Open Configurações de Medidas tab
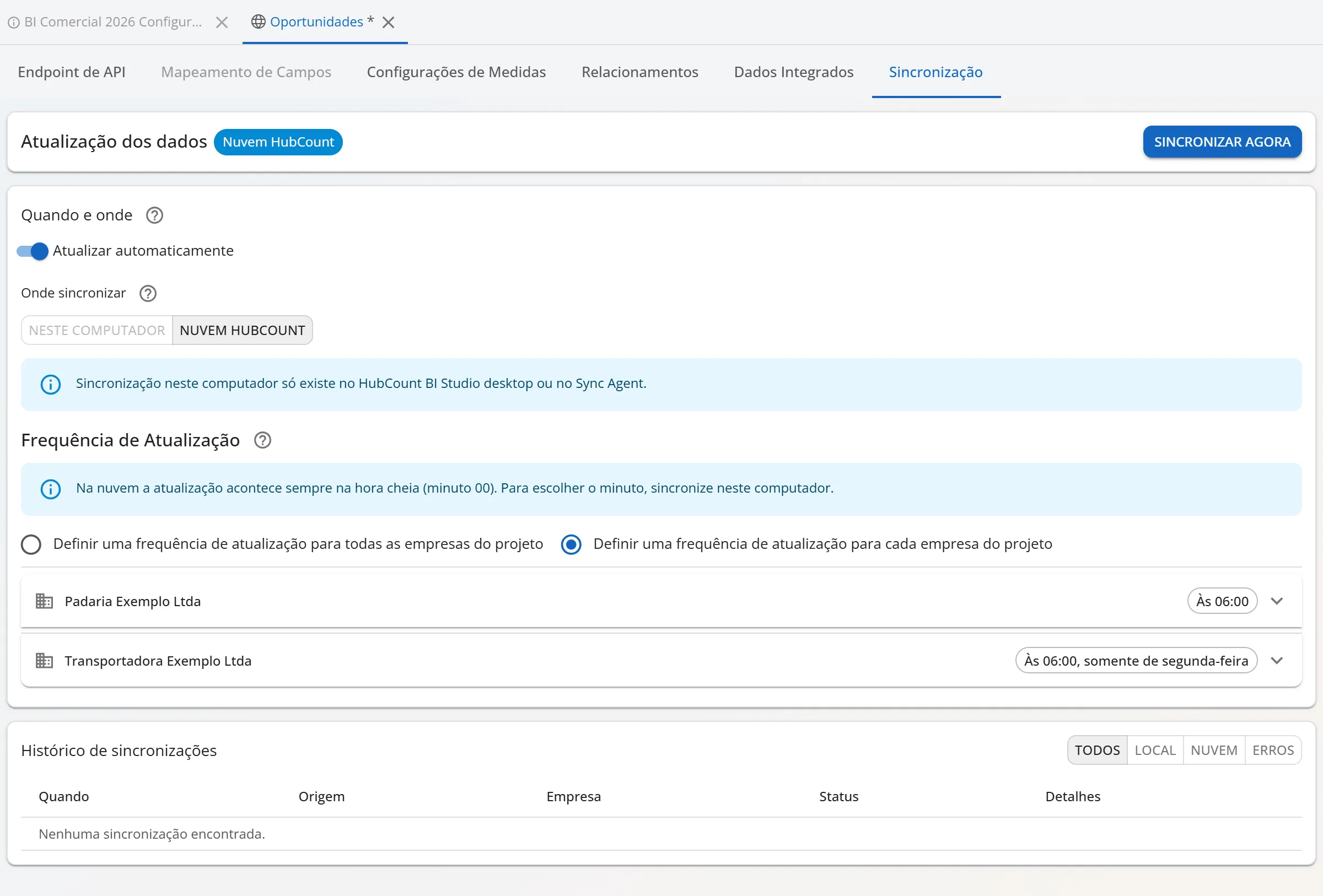1323x896 pixels. (x=456, y=72)
